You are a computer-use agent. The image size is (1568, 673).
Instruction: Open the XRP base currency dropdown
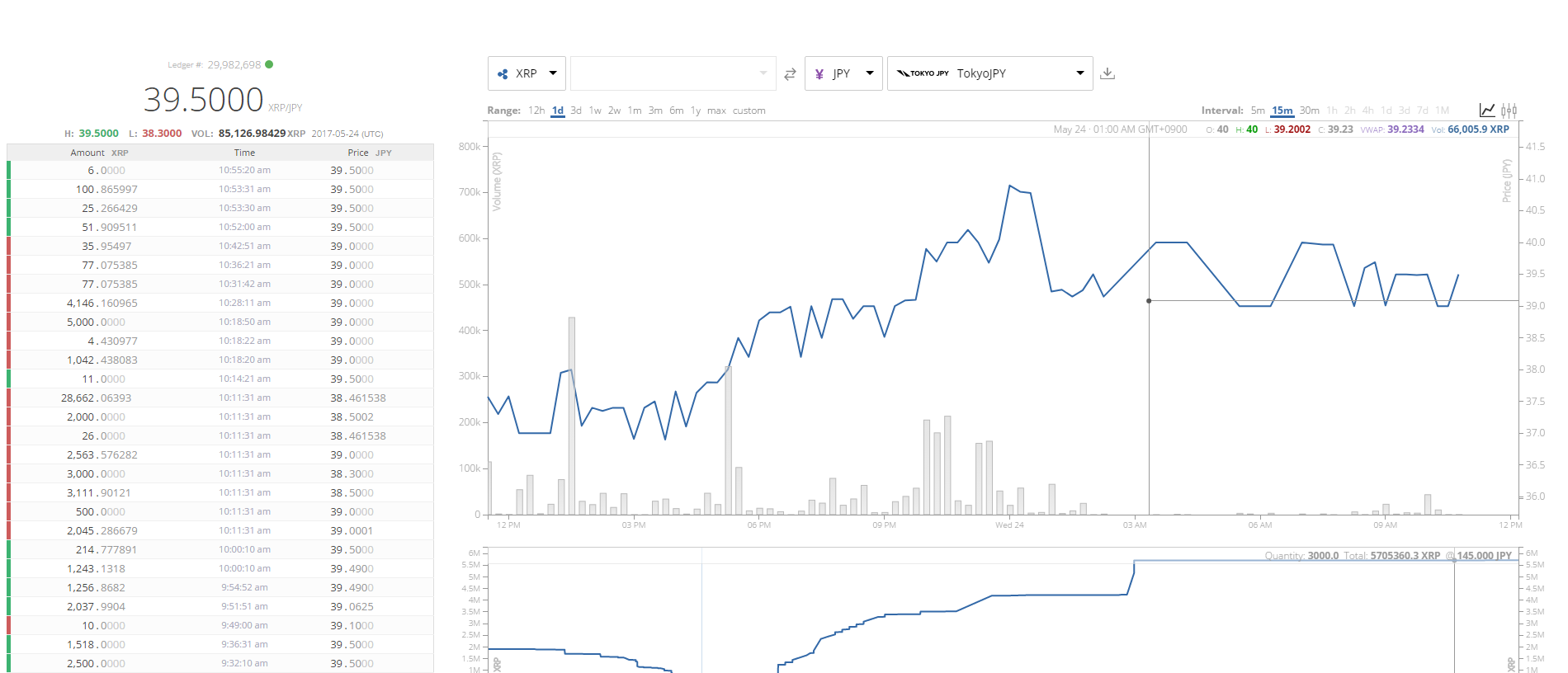click(x=527, y=73)
